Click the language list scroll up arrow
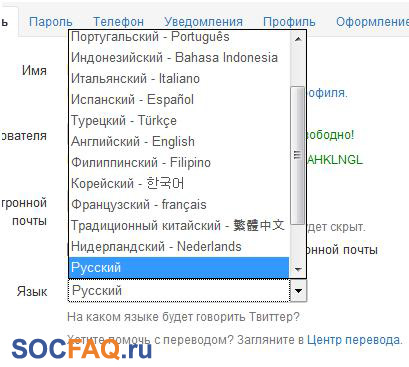Viewport: 409px width, 367px height. pyautogui.click(x=298, y=39)
